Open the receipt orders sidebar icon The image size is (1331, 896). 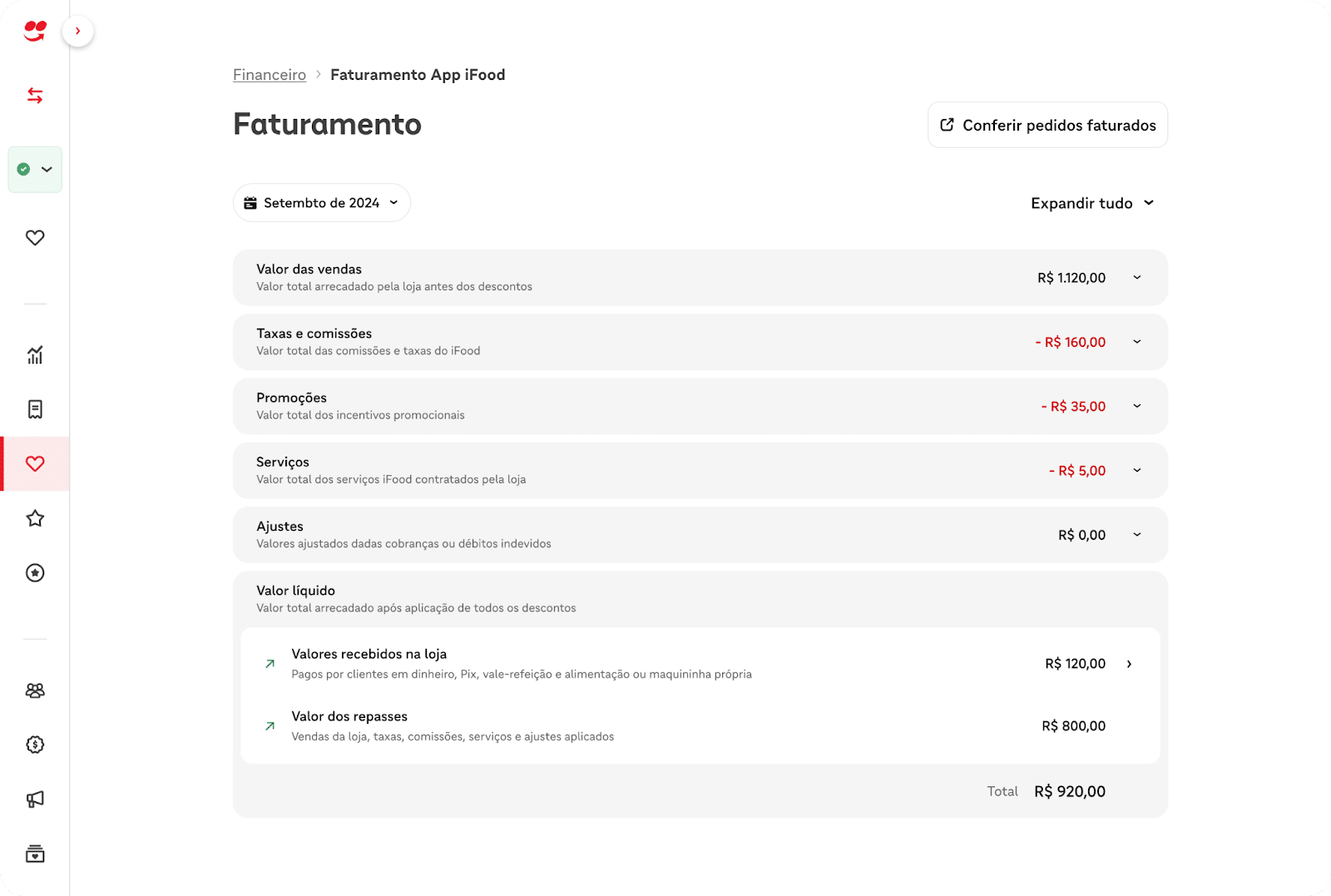click(35, 409)
